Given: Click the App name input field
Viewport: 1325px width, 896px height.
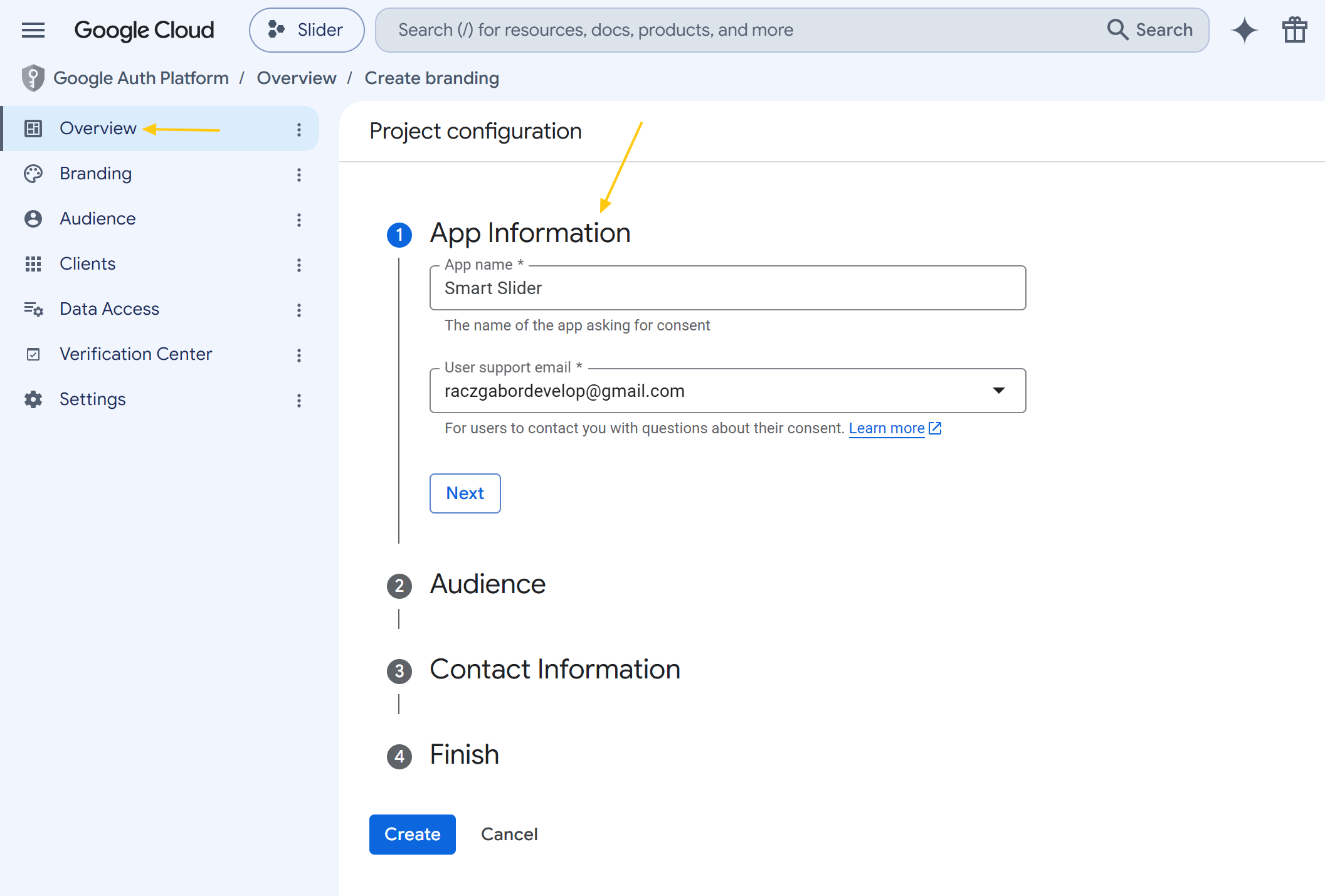Looking at the screenshot, I should pos(728,288).
